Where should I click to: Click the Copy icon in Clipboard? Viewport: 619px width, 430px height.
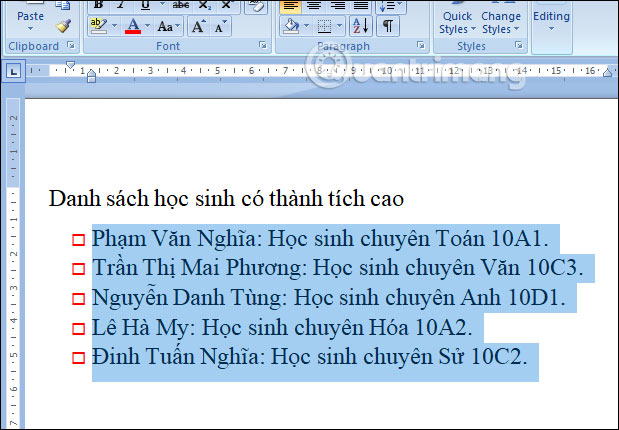click(63, 5)
